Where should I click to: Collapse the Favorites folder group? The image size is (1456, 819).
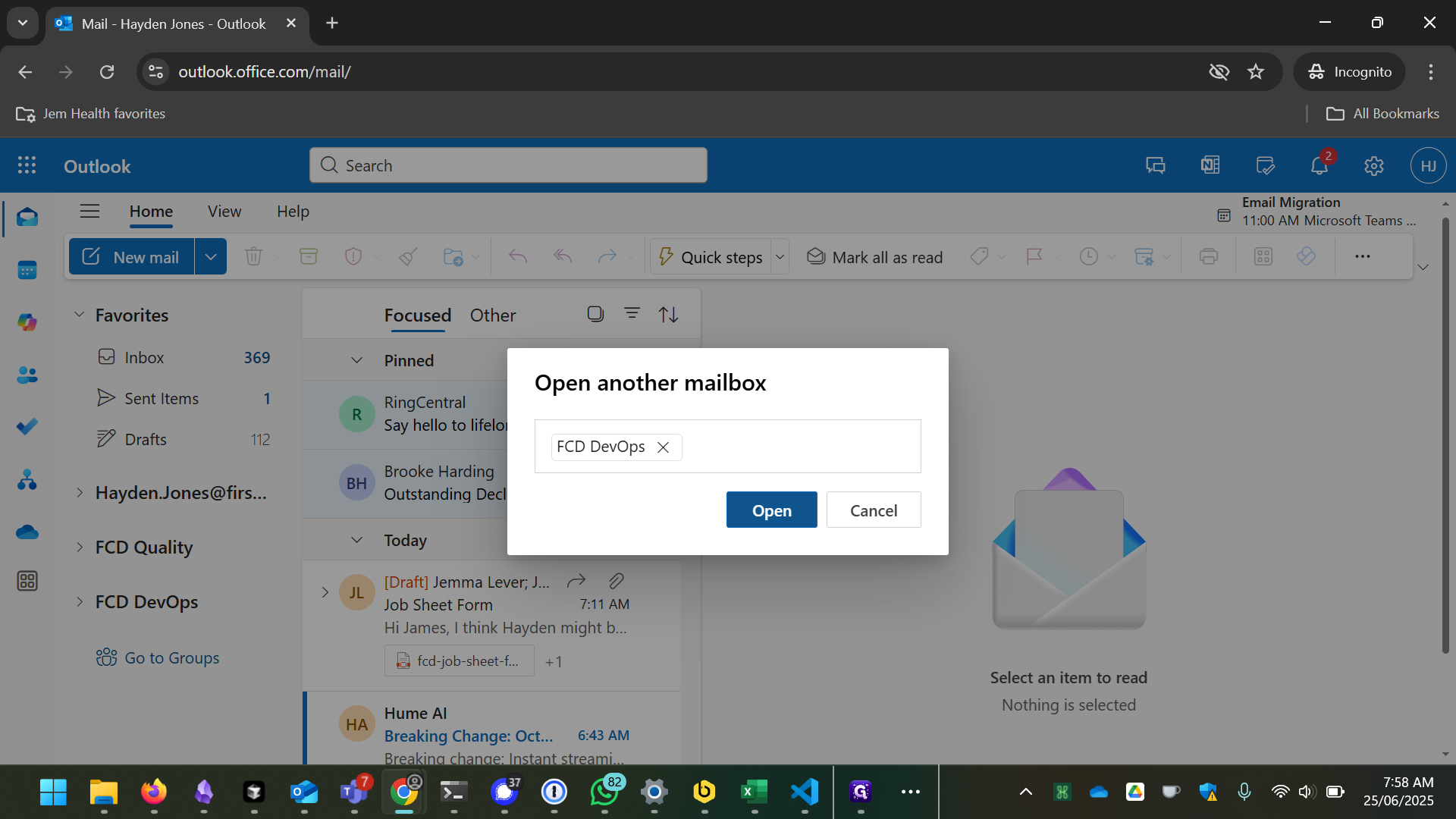(x=79, y=315)
